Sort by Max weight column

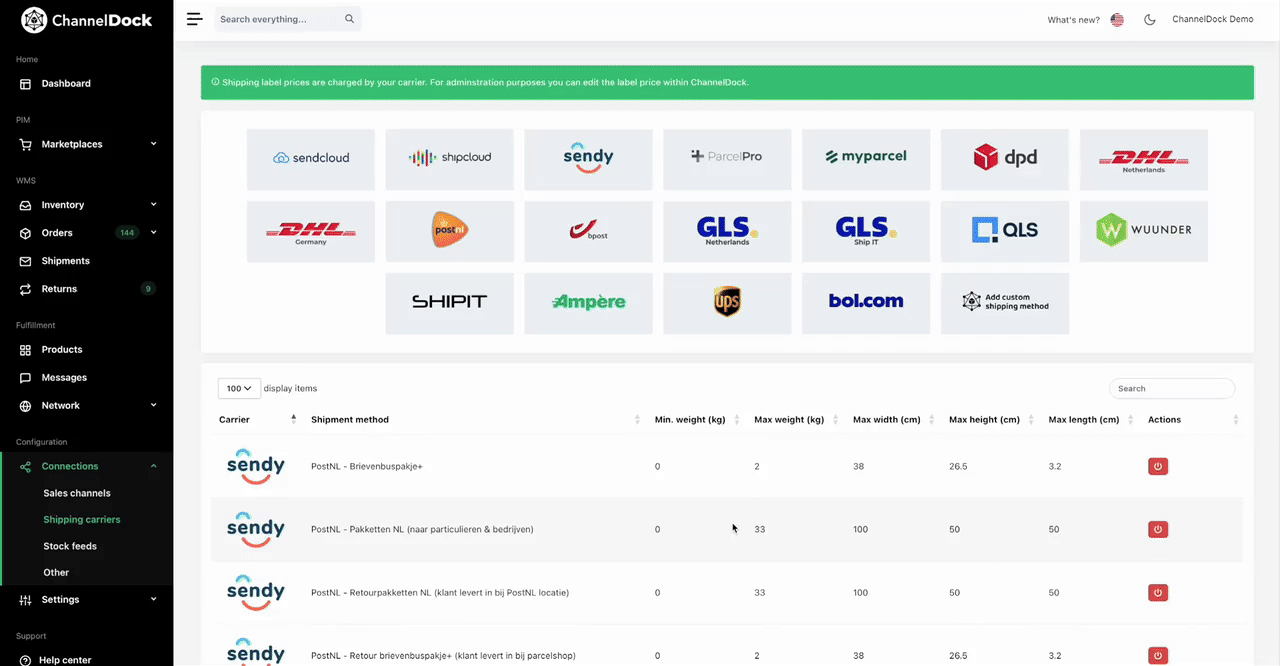[796, 419]
